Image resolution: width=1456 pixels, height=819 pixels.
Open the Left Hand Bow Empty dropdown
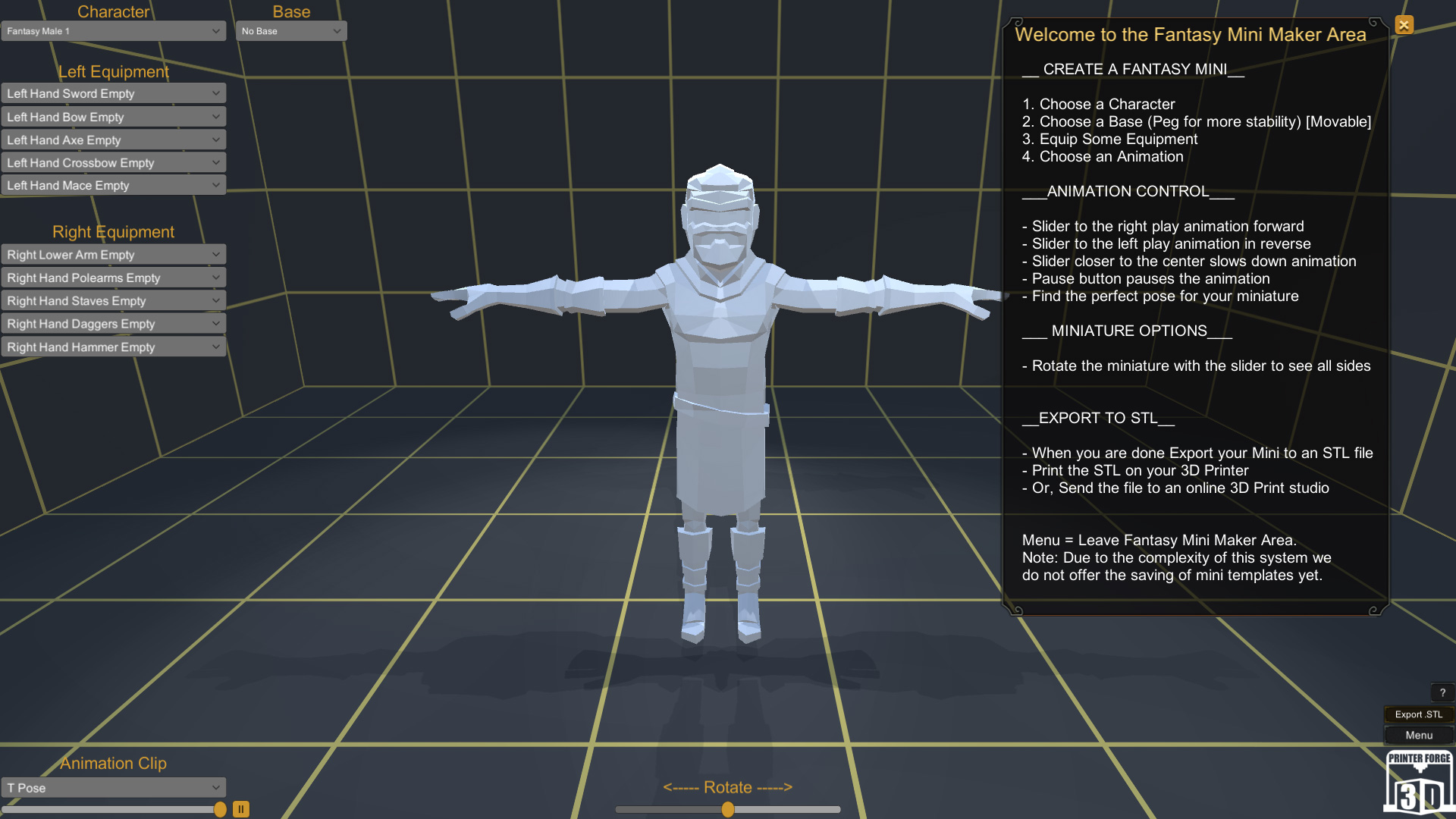click(x=114, y=116)
